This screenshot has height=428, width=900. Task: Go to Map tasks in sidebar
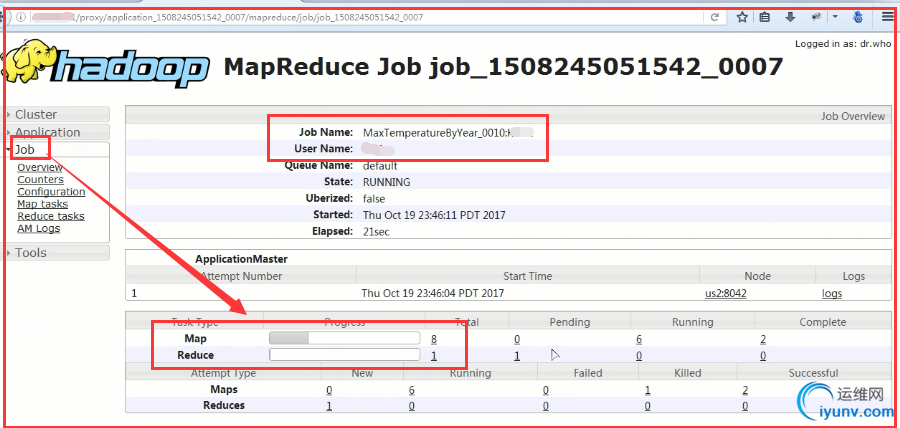[x=42, y=204]
